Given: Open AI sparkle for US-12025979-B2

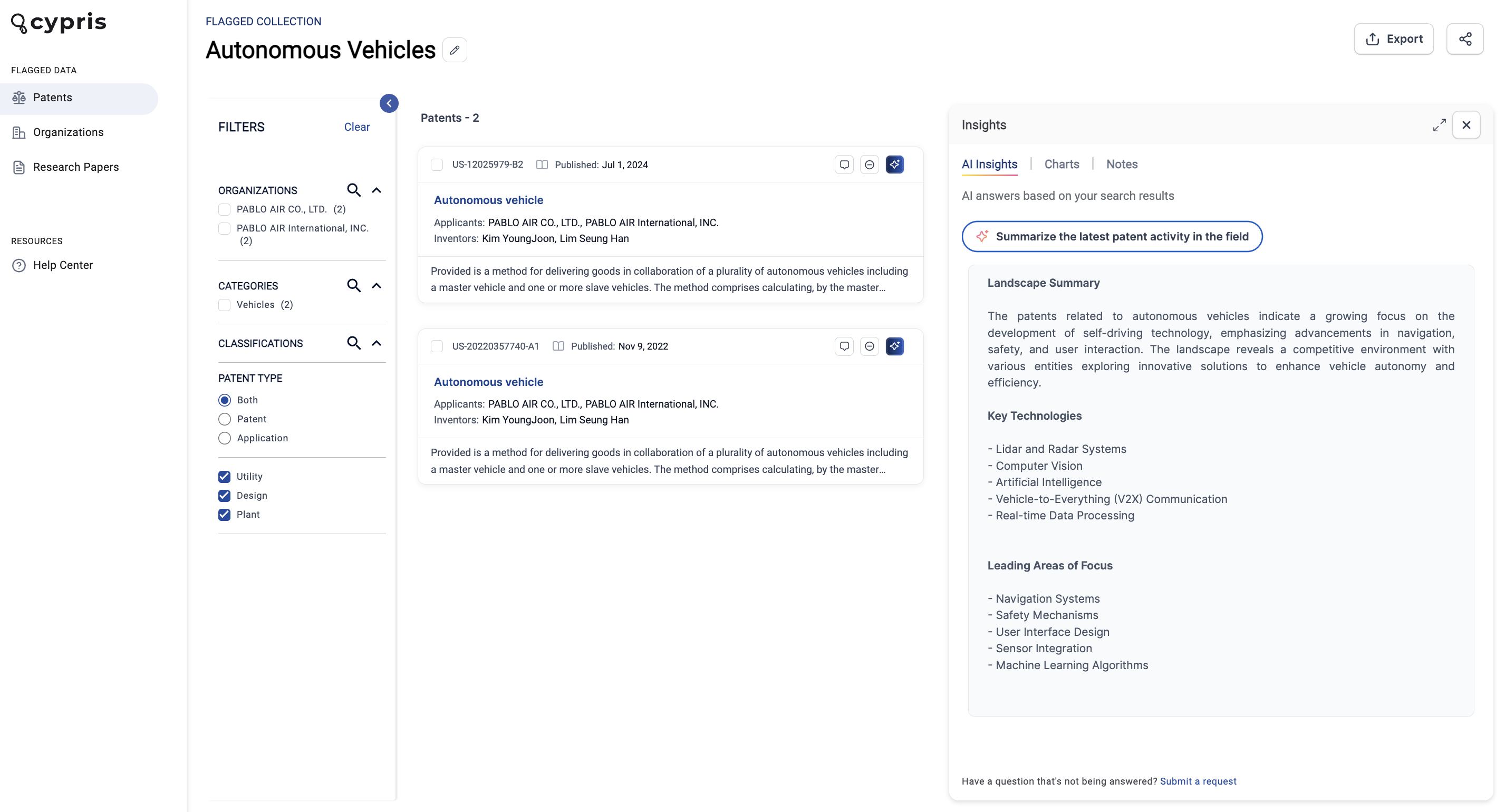Looking at the screenshot, I should pyautogui.click(x=894, y=165).
